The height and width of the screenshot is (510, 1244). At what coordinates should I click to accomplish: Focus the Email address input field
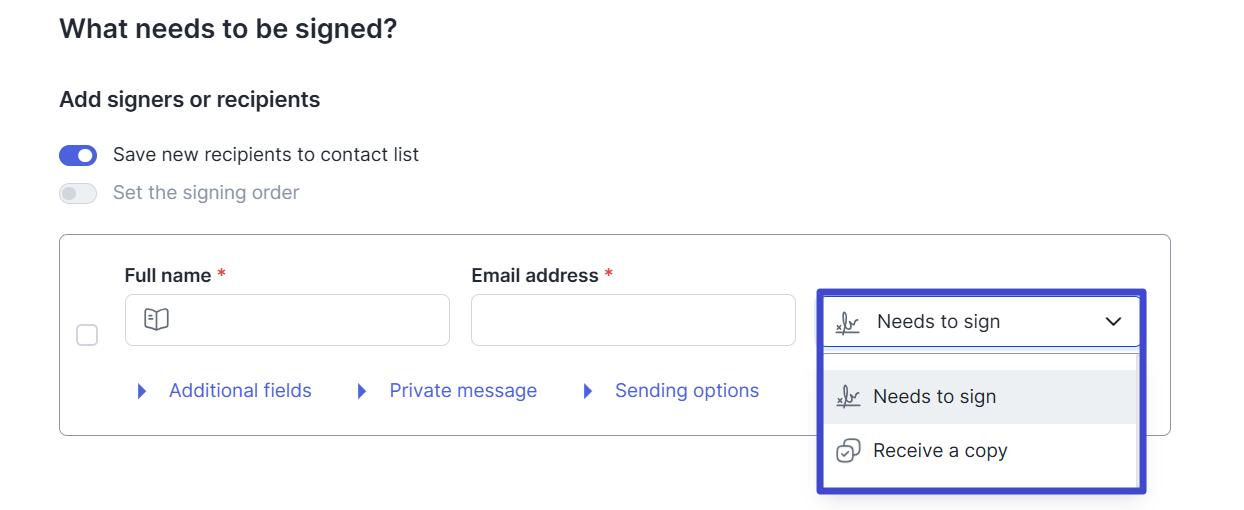coord(633,320)
